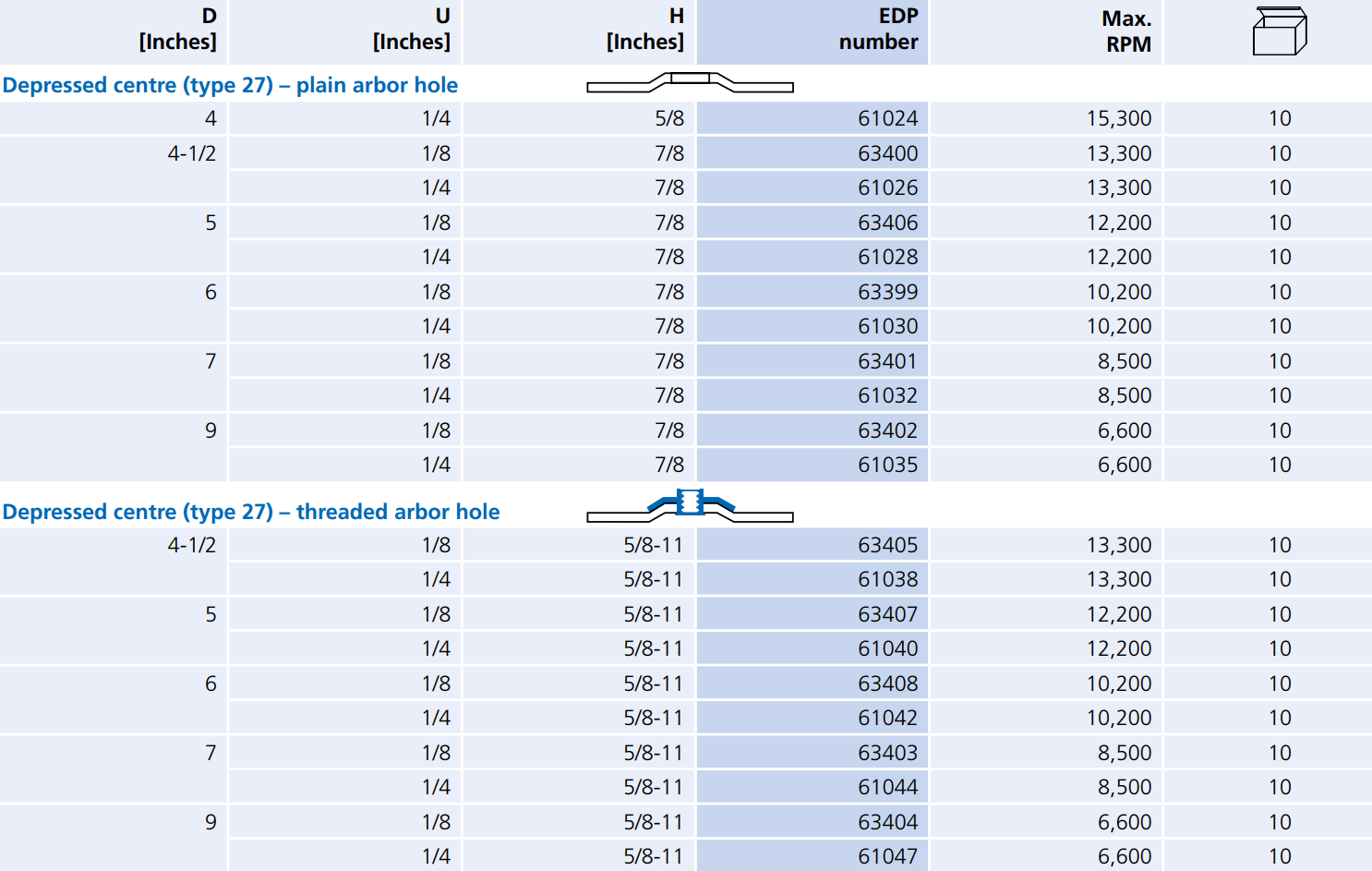Click the Max. RPM column header
Image resolution: width=1372 pixels, height=871 pixels.
(x=1125, y=31)
